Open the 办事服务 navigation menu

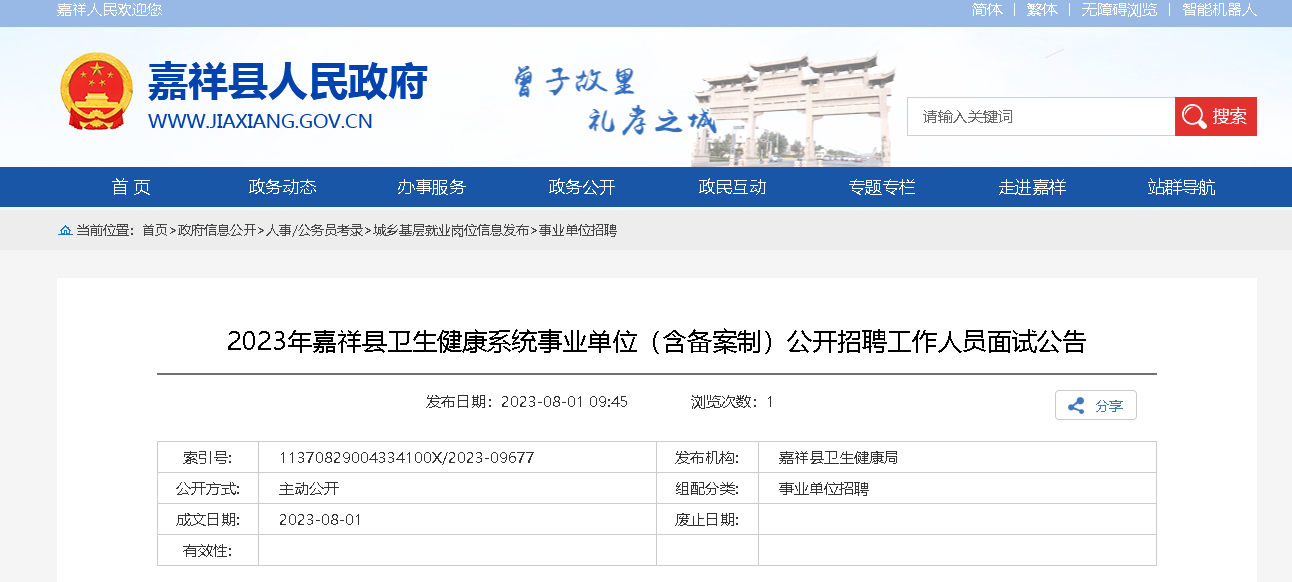click(431, 187)
